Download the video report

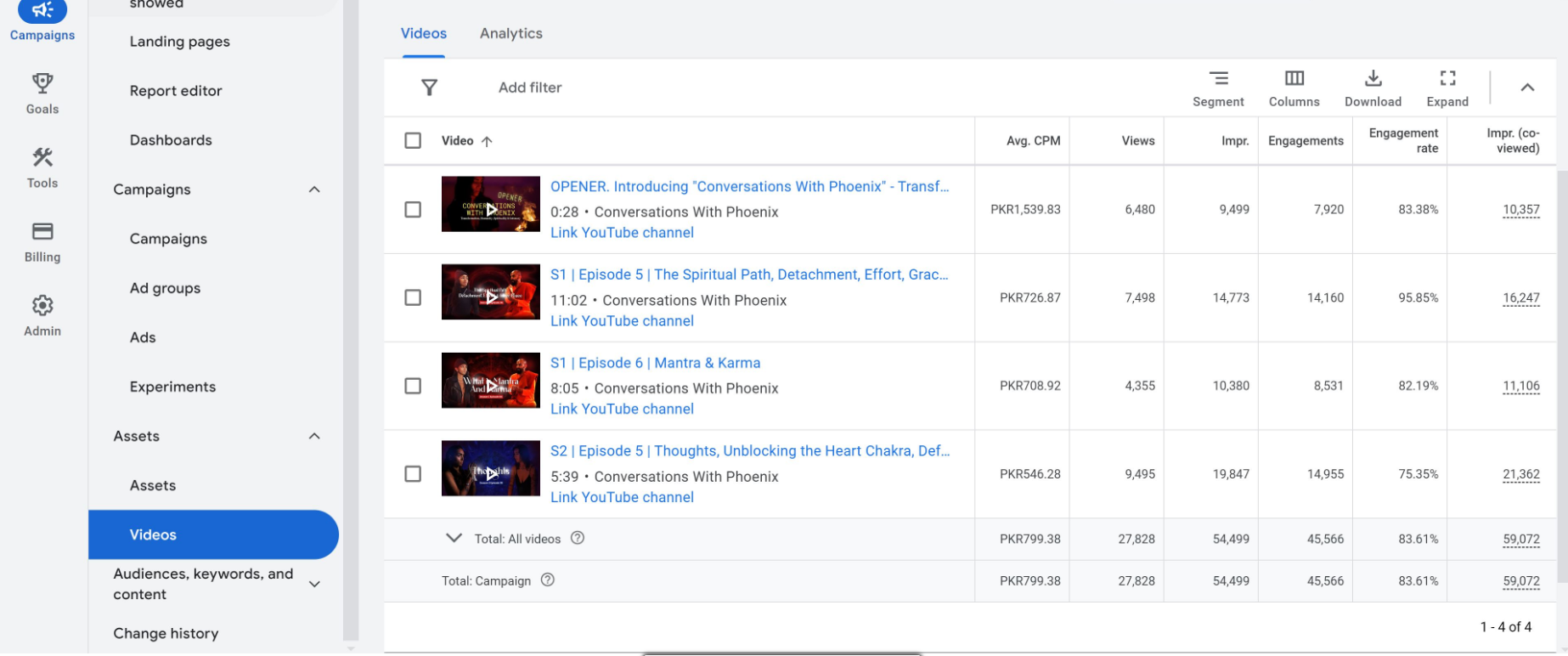click(x=1373, y=79)
